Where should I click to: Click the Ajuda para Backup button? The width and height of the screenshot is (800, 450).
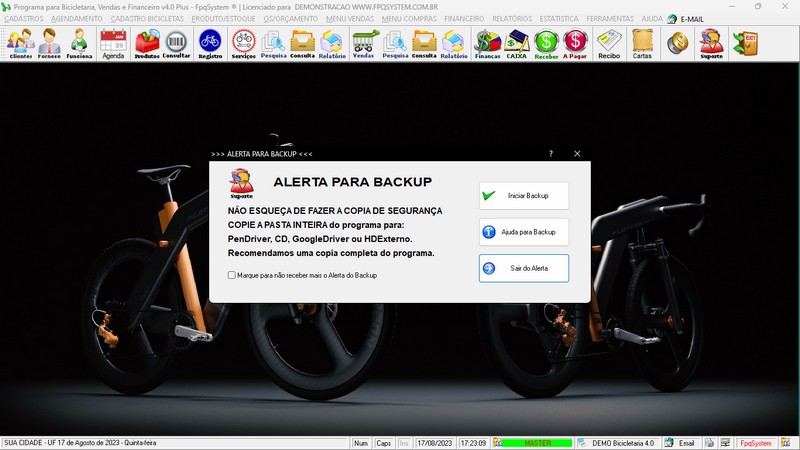524,232
